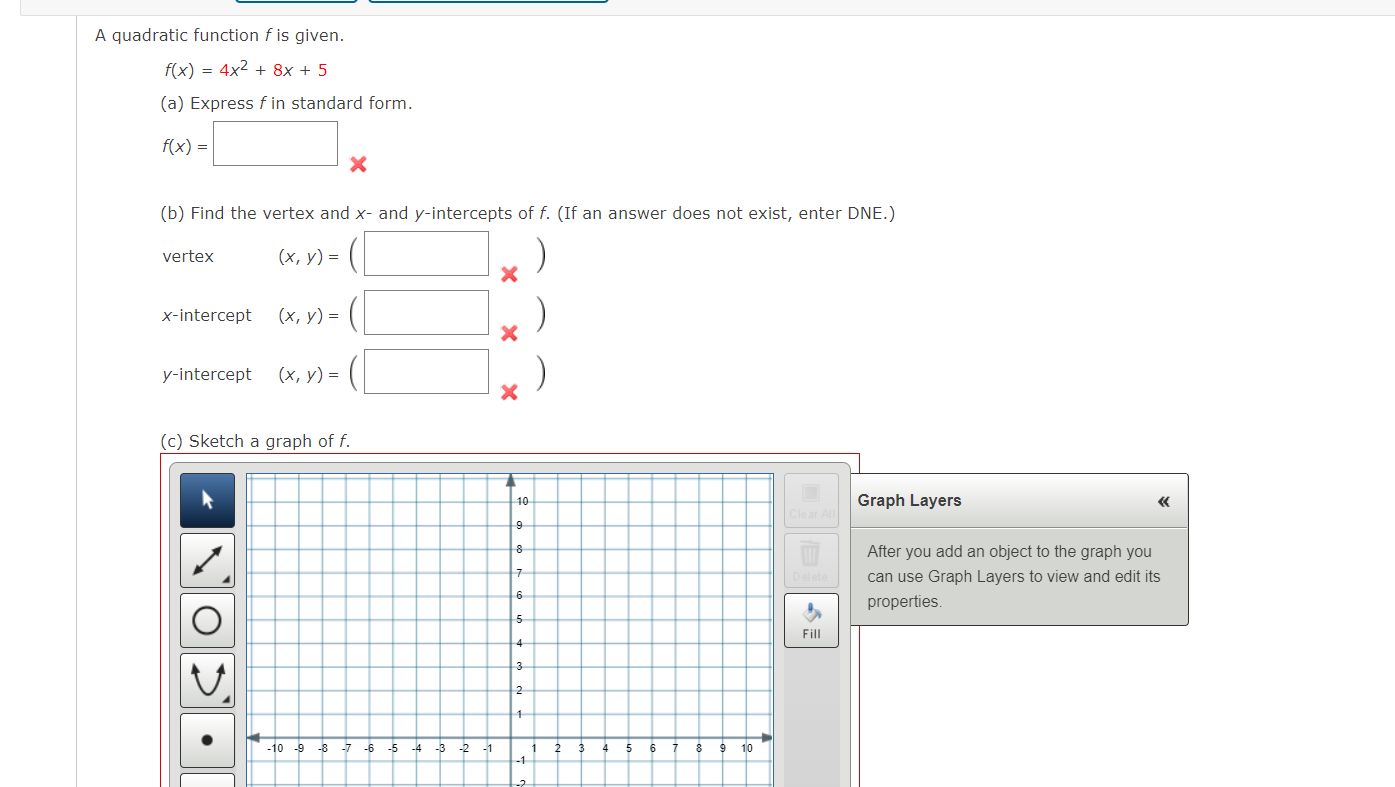The width and height of the screenshot is (1395, 787).
Task: Click the vertex answer box
Action: pos(426,253)
